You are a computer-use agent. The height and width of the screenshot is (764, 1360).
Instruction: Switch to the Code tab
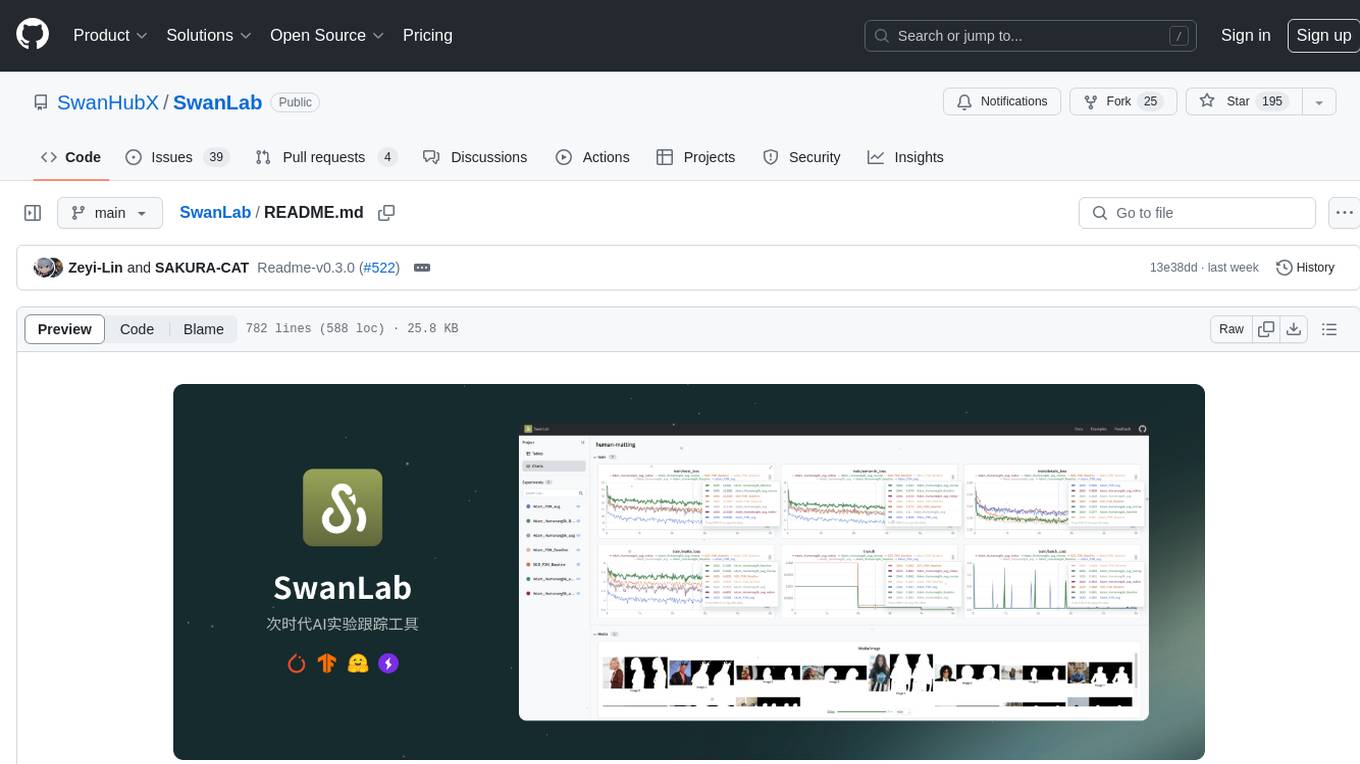click(x=71, y=157)
